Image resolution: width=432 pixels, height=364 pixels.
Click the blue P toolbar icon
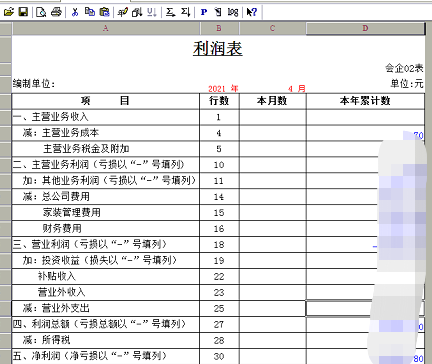click(204, 12)
